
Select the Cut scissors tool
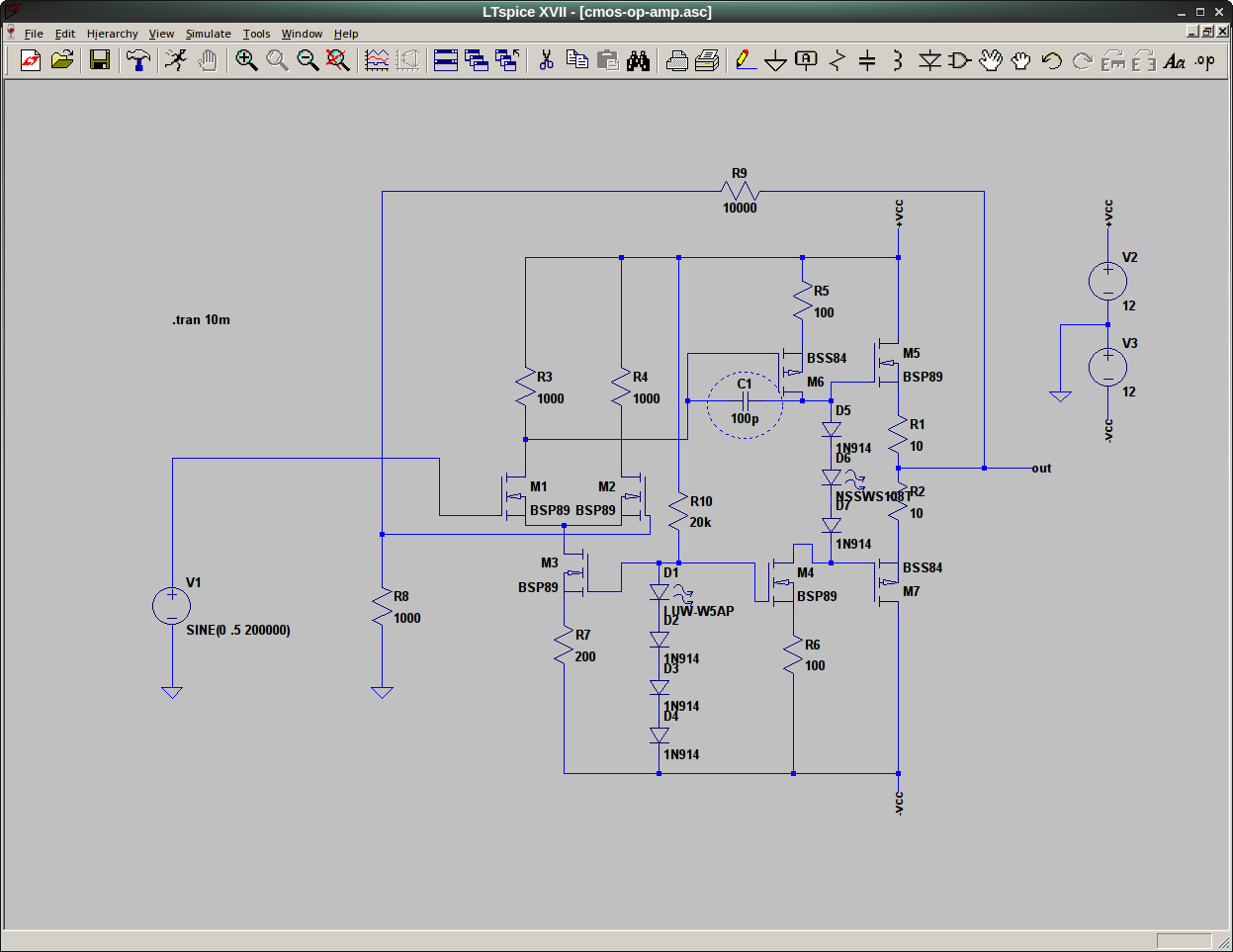546,60
